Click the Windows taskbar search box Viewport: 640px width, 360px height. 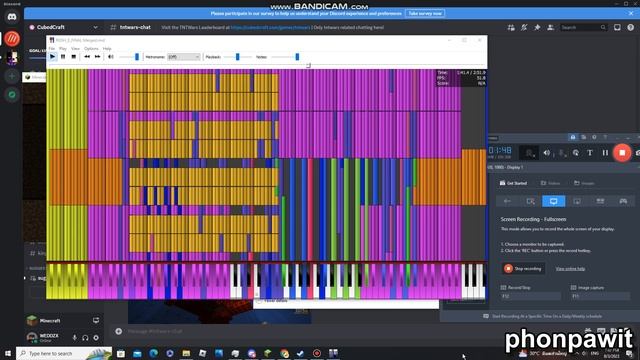coord(64,353)
